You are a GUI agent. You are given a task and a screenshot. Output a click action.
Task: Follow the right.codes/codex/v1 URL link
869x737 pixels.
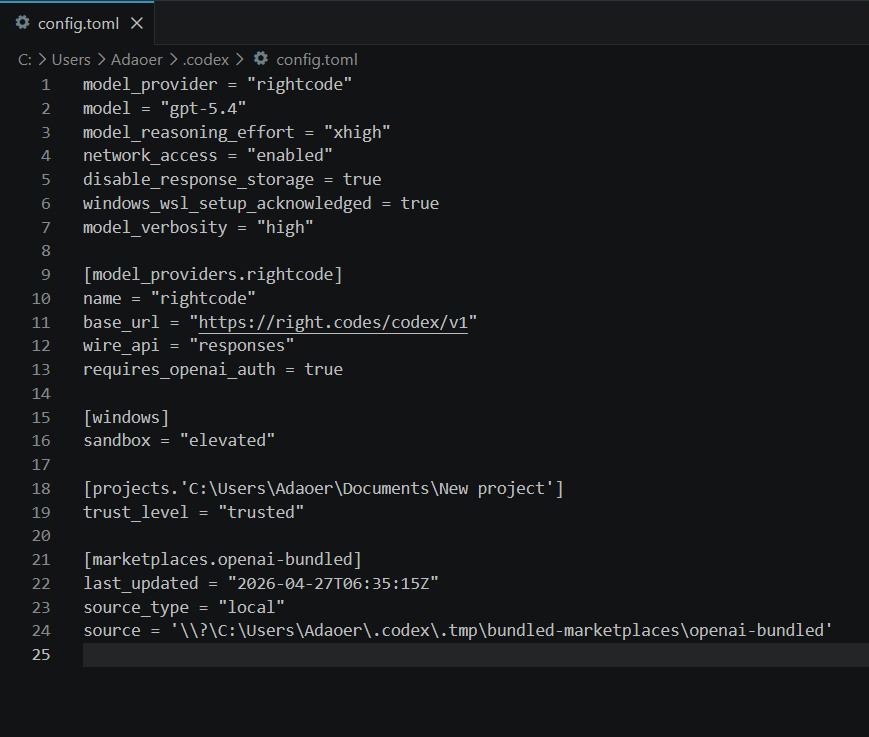point(333,322)
